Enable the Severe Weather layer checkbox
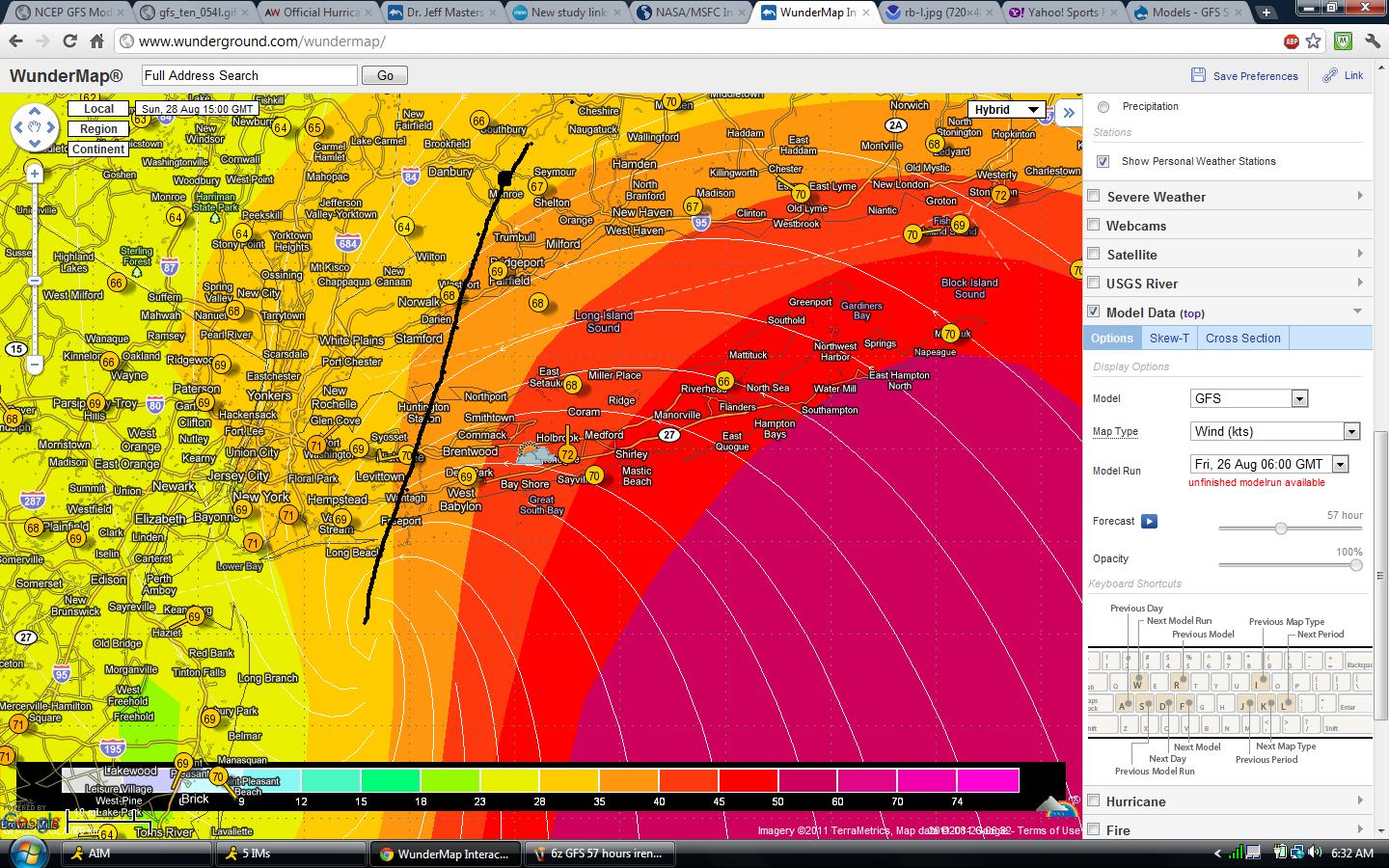Screen dimensions: 1389x868 (1094, 196)
